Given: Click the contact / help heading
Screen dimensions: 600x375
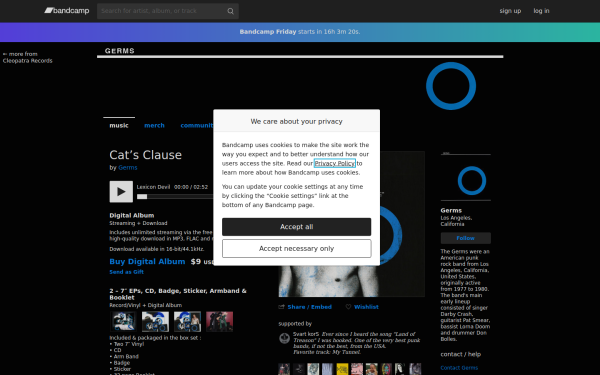Looking at the screenshot, I should pos(461,354).
